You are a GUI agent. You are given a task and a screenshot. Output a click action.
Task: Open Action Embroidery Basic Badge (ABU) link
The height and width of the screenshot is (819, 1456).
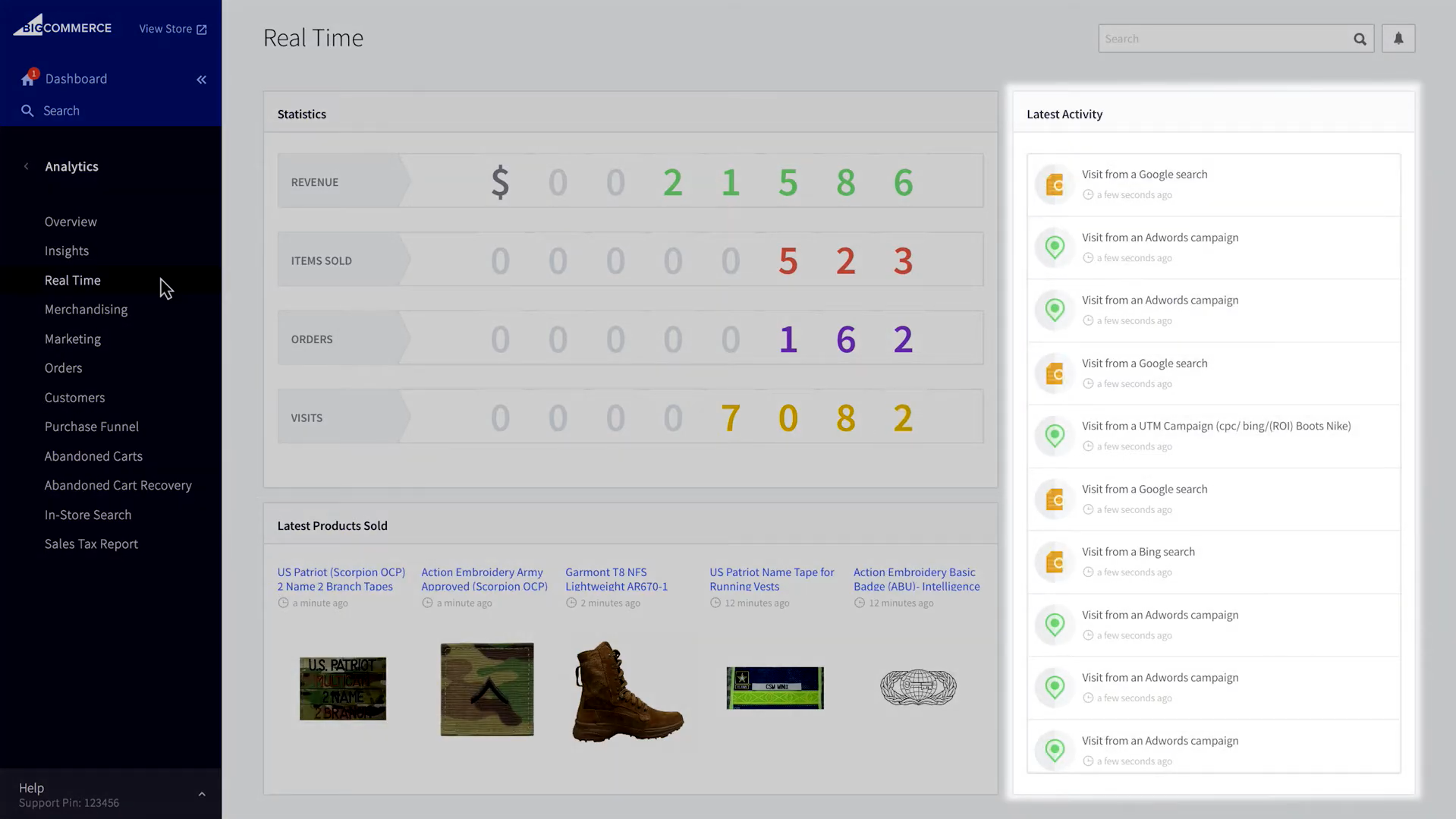point(917,579)
